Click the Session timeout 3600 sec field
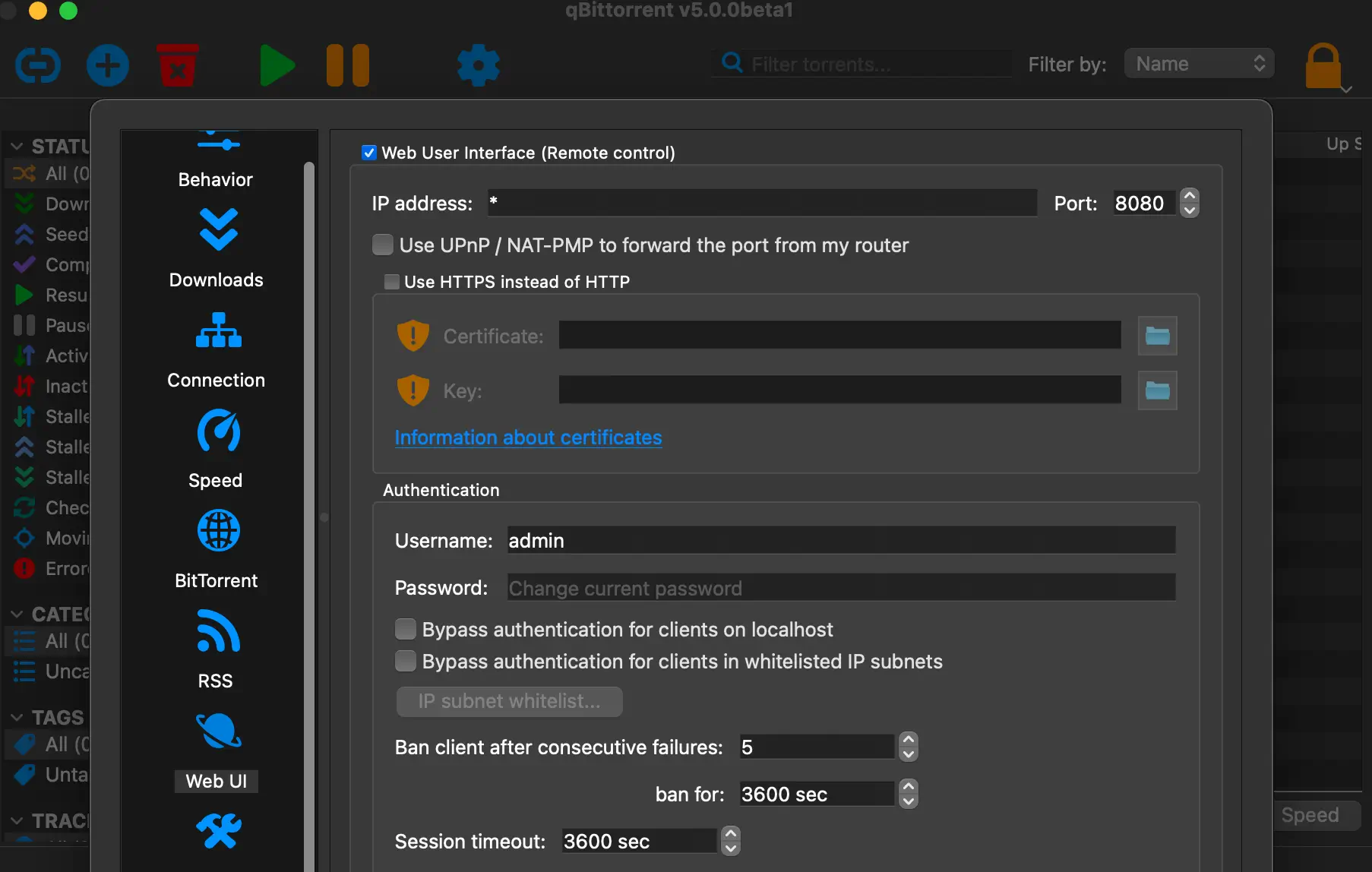This screenshot has height=872, width=1372. pyautogui.click(x=638, y=841)
